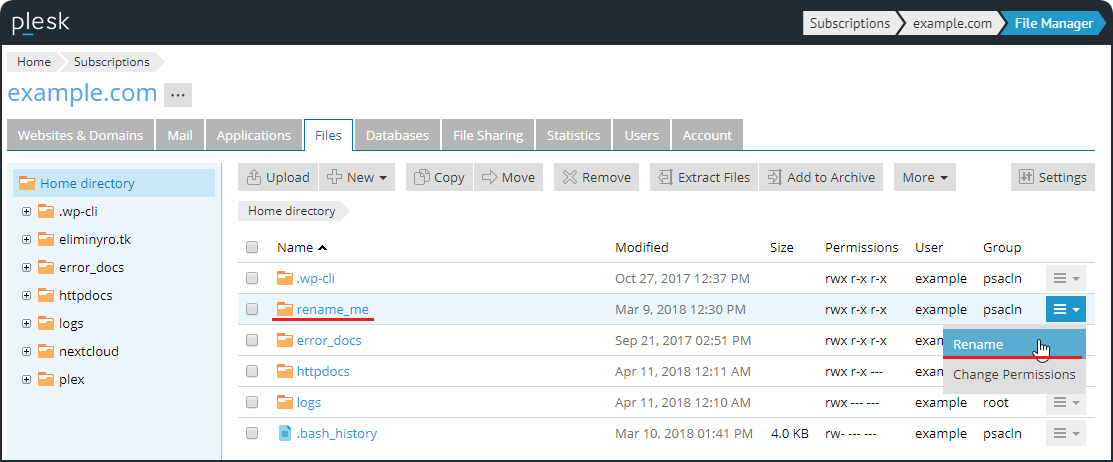Click the Upload icon in the toolbar
Image resolution: width=1113 pixels, height=462 pixels.
pos(254,177)
